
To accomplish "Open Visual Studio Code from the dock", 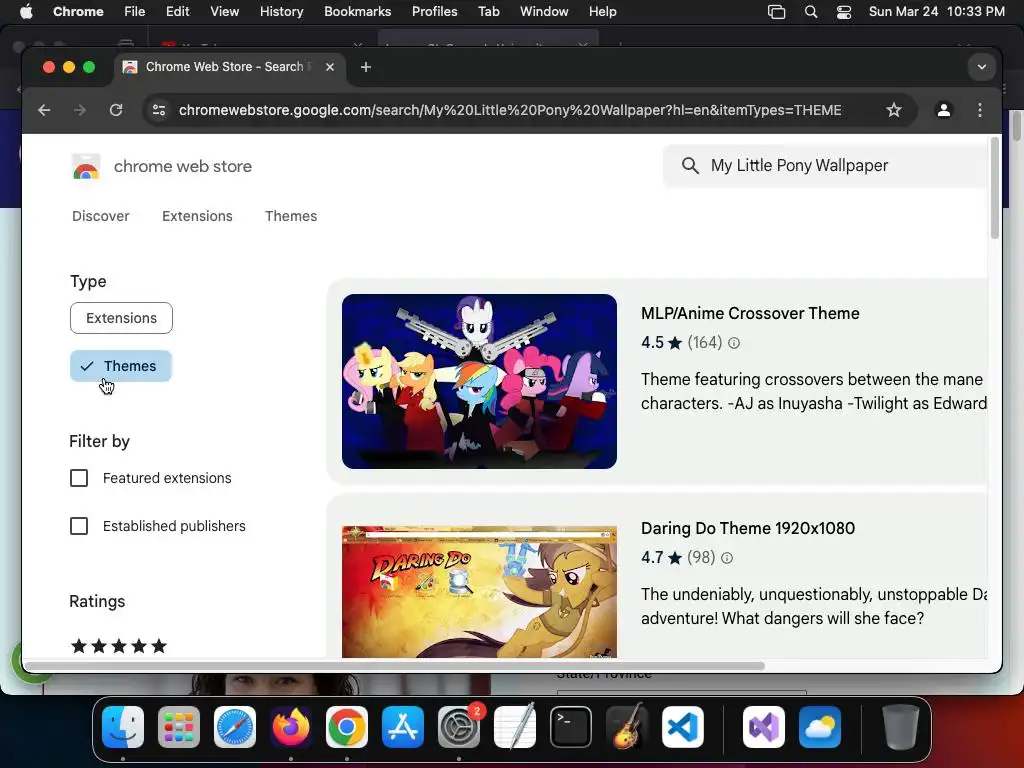I will click(x=683, y=727).
